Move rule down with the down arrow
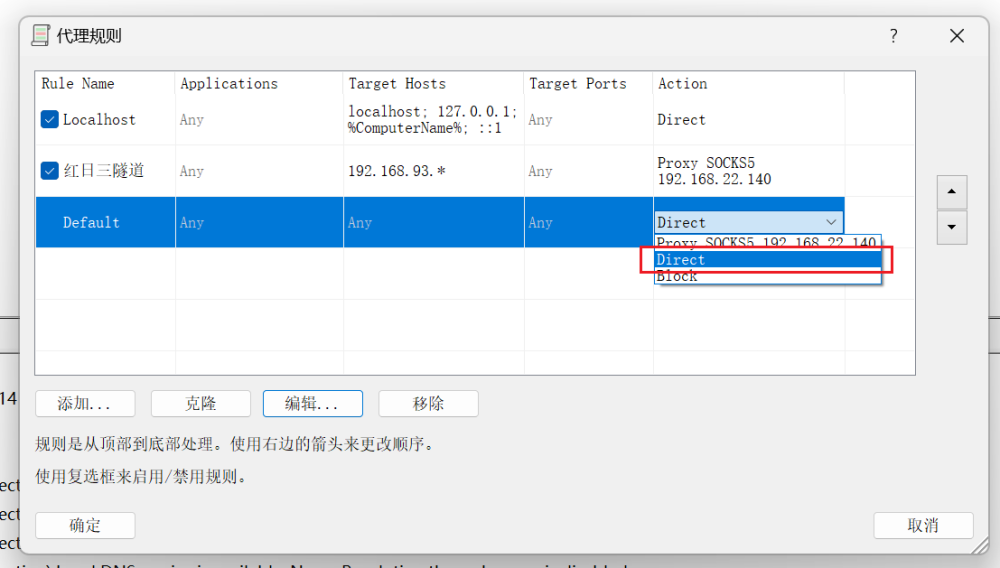The width and height of the screenshot is (1000, 568). 951,227
